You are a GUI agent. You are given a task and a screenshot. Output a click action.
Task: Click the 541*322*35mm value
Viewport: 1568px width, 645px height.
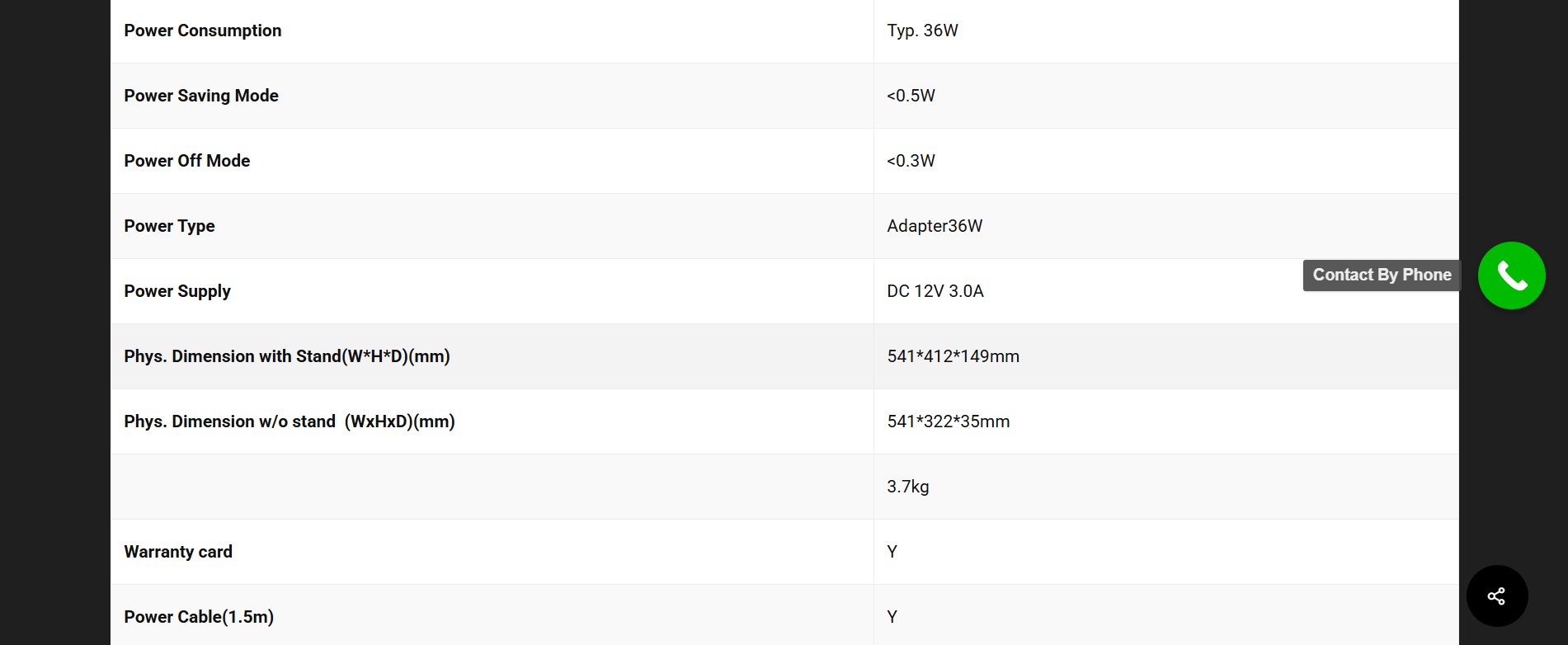point(948,421)
